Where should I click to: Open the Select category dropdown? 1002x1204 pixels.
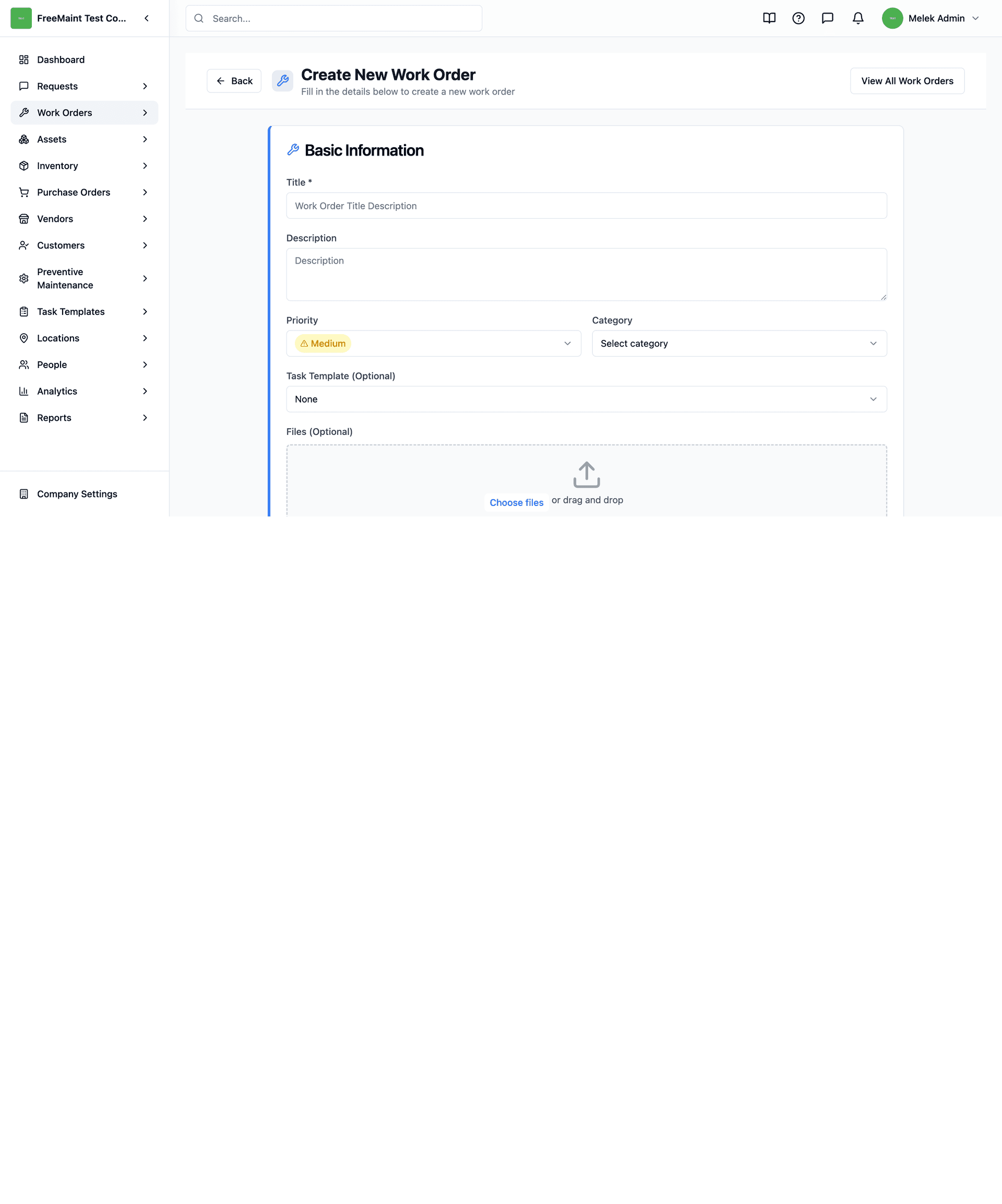click(x=739, y=344)
